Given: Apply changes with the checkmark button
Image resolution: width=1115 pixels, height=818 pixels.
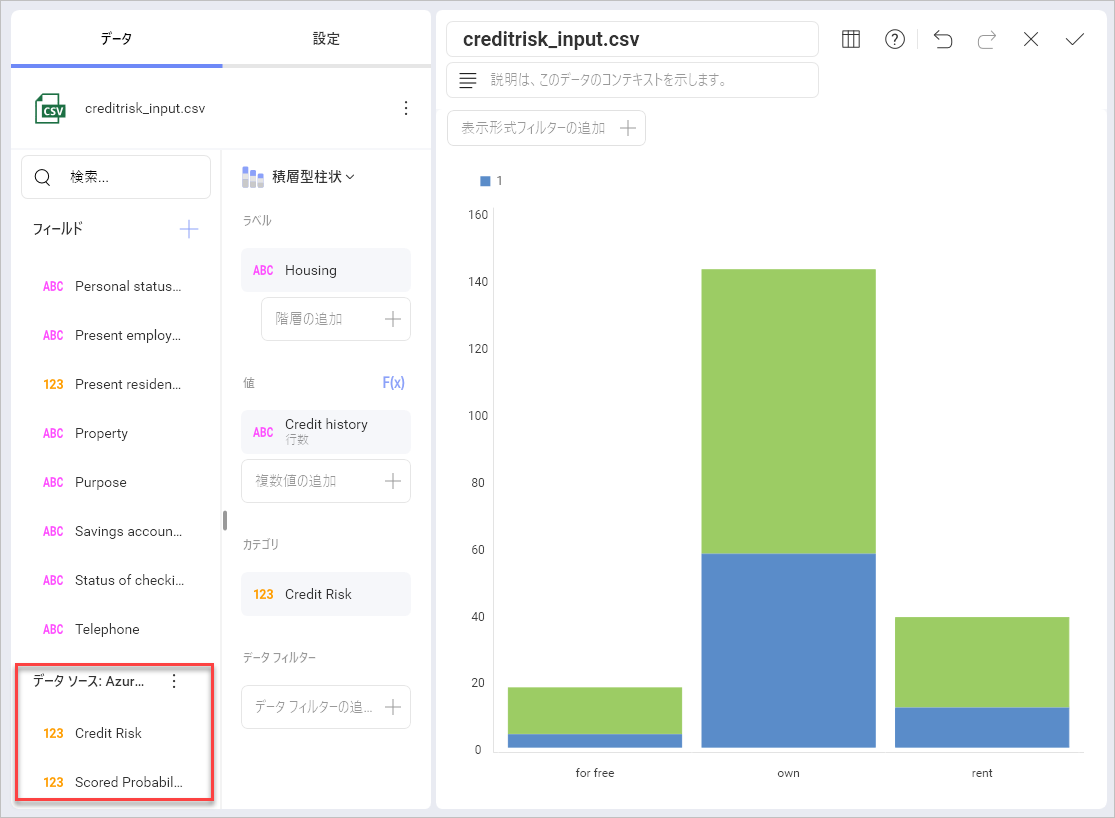Looking at the screenshot, I should (1075, 39).
